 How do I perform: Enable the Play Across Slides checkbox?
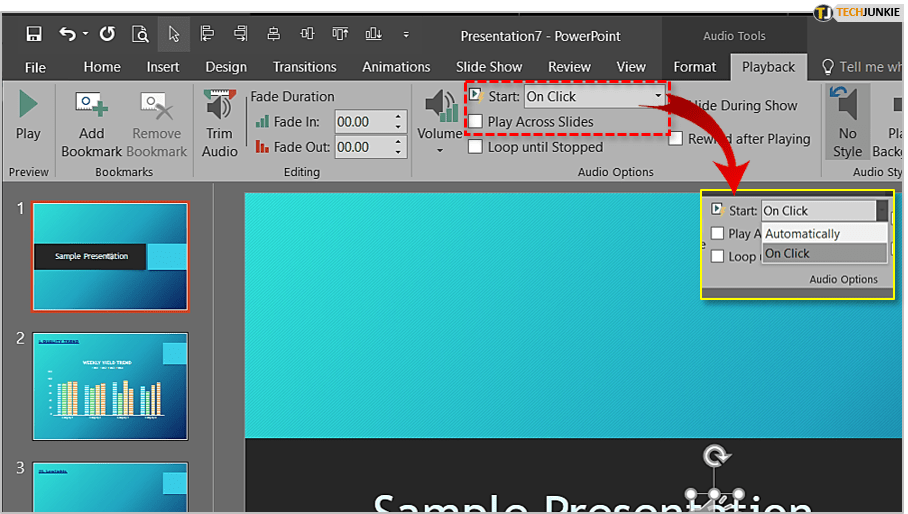[x=476, y=122]
